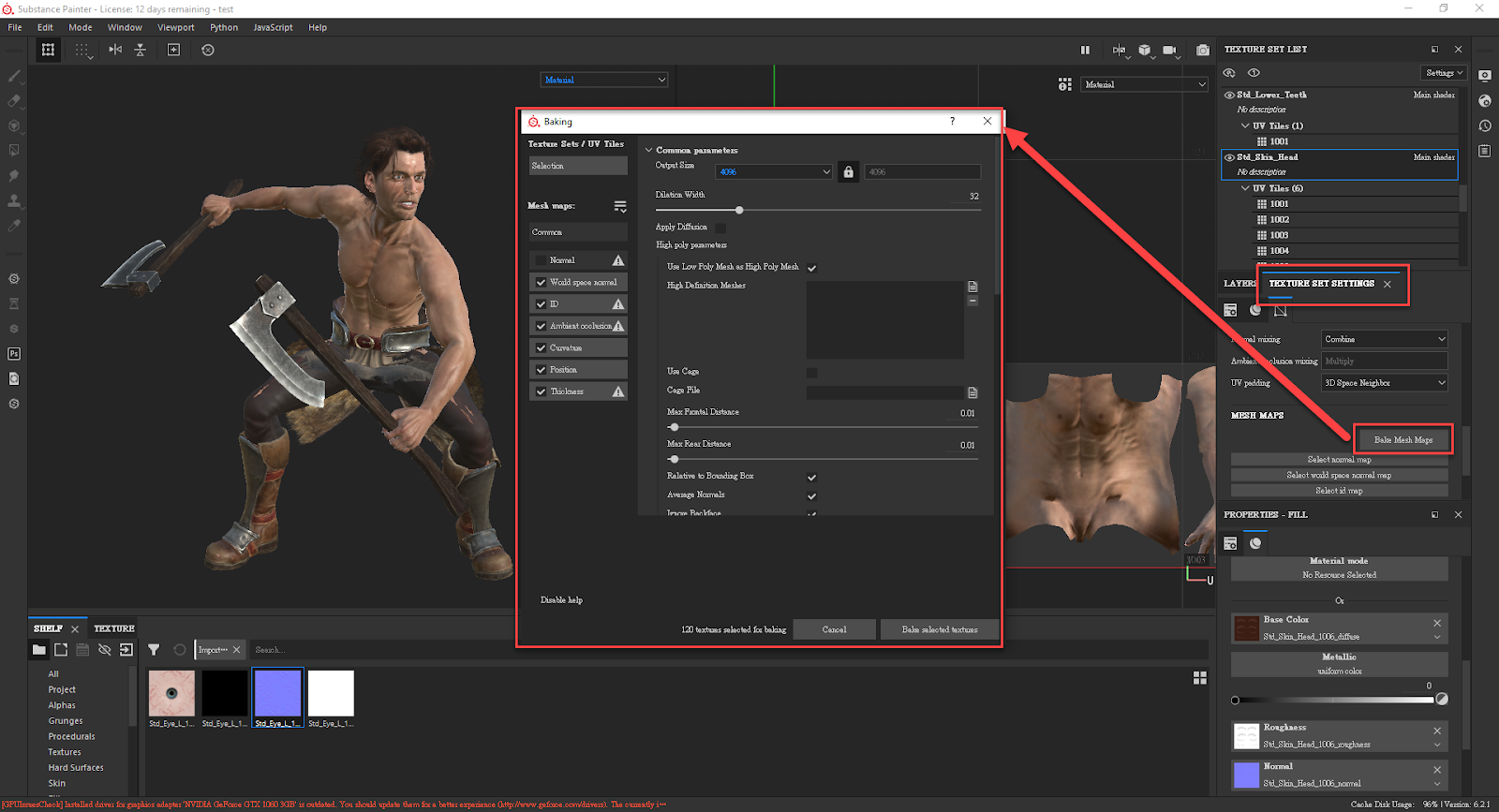
Task: Click the hourglass plugin icon in left toolbar
Action: (x=14, y=303)
